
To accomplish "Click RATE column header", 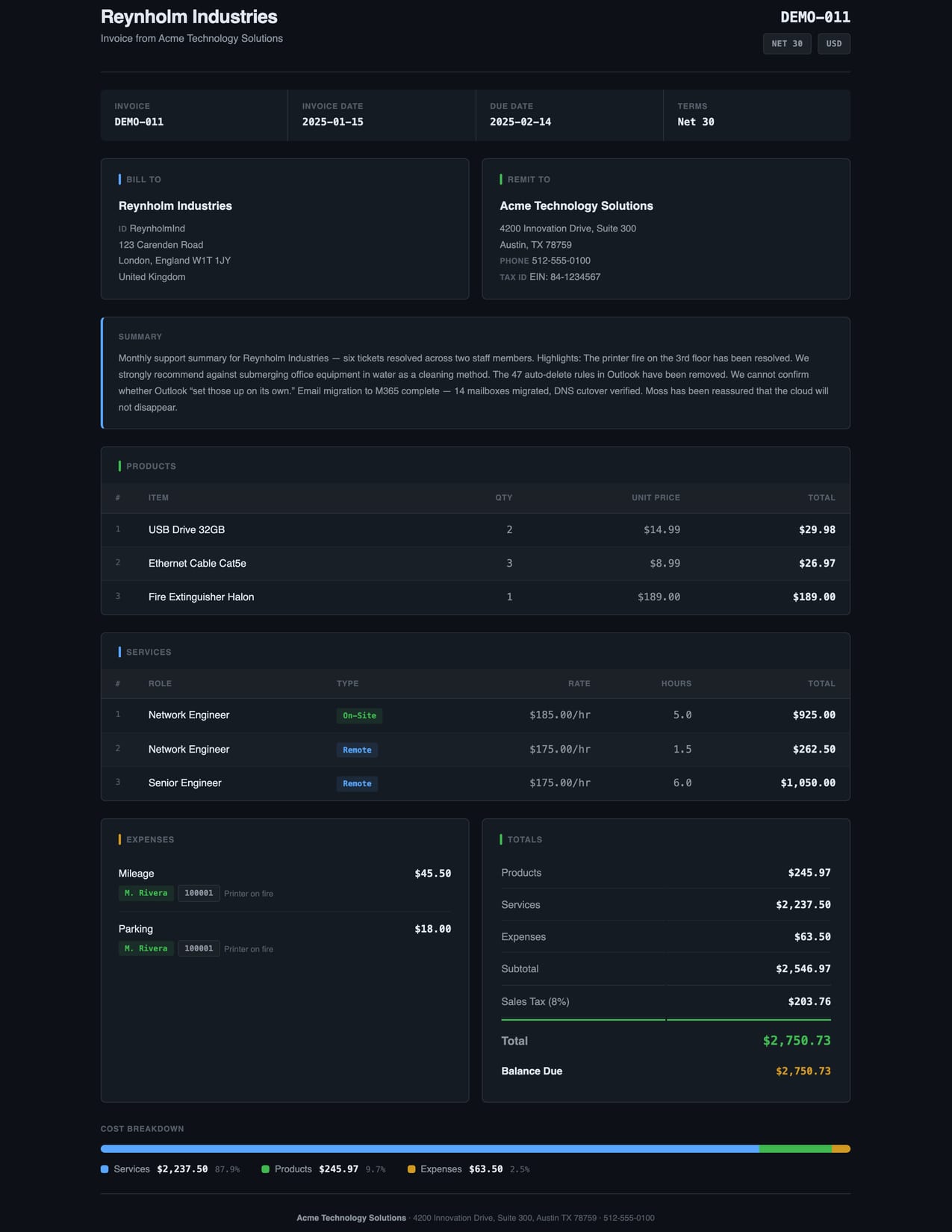I will pos(579,683).
